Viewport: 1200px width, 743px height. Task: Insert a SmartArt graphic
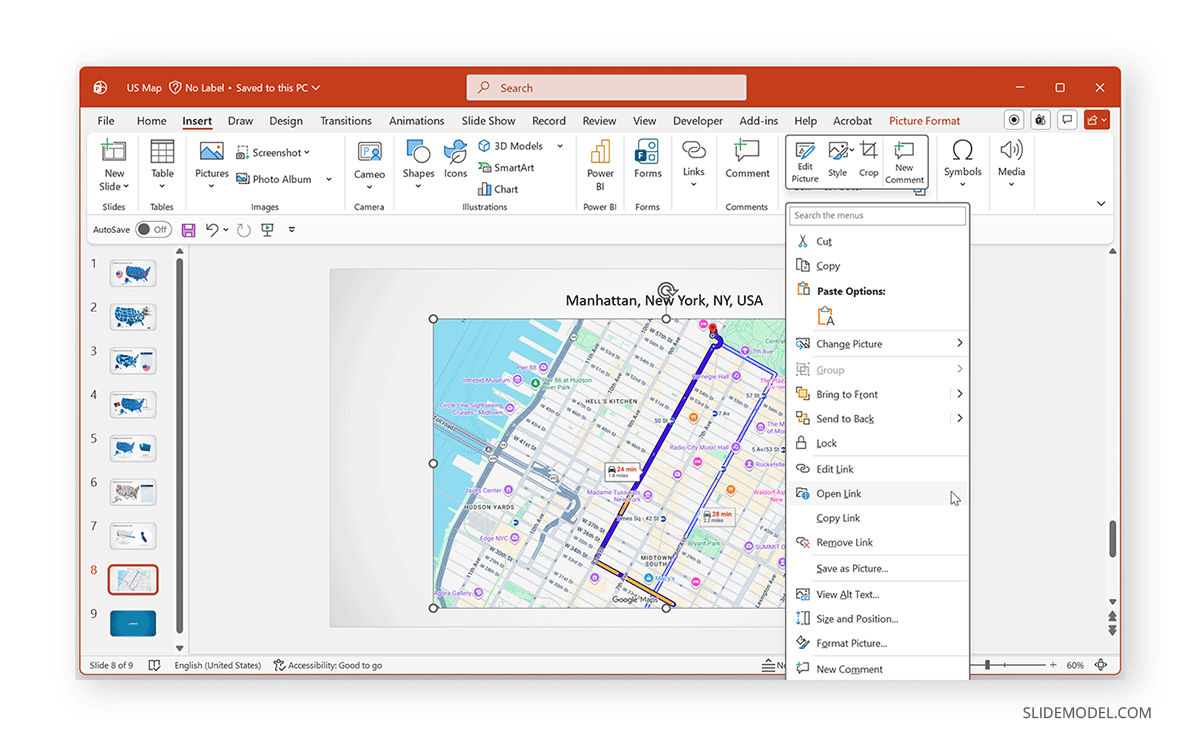(x=506, y=168)
